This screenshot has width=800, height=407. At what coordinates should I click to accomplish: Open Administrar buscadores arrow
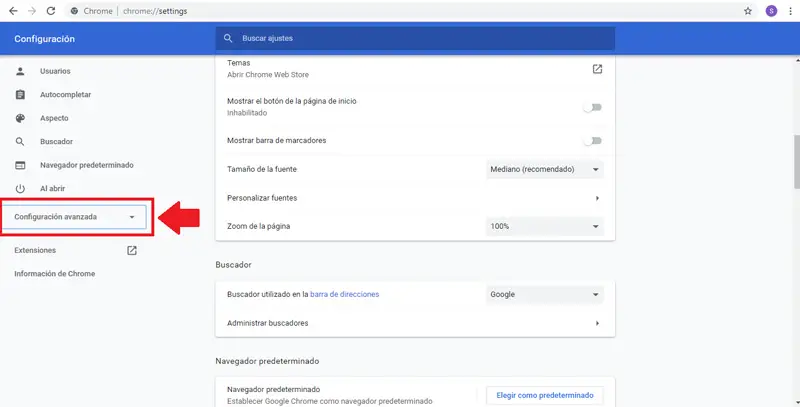(597, 323)
